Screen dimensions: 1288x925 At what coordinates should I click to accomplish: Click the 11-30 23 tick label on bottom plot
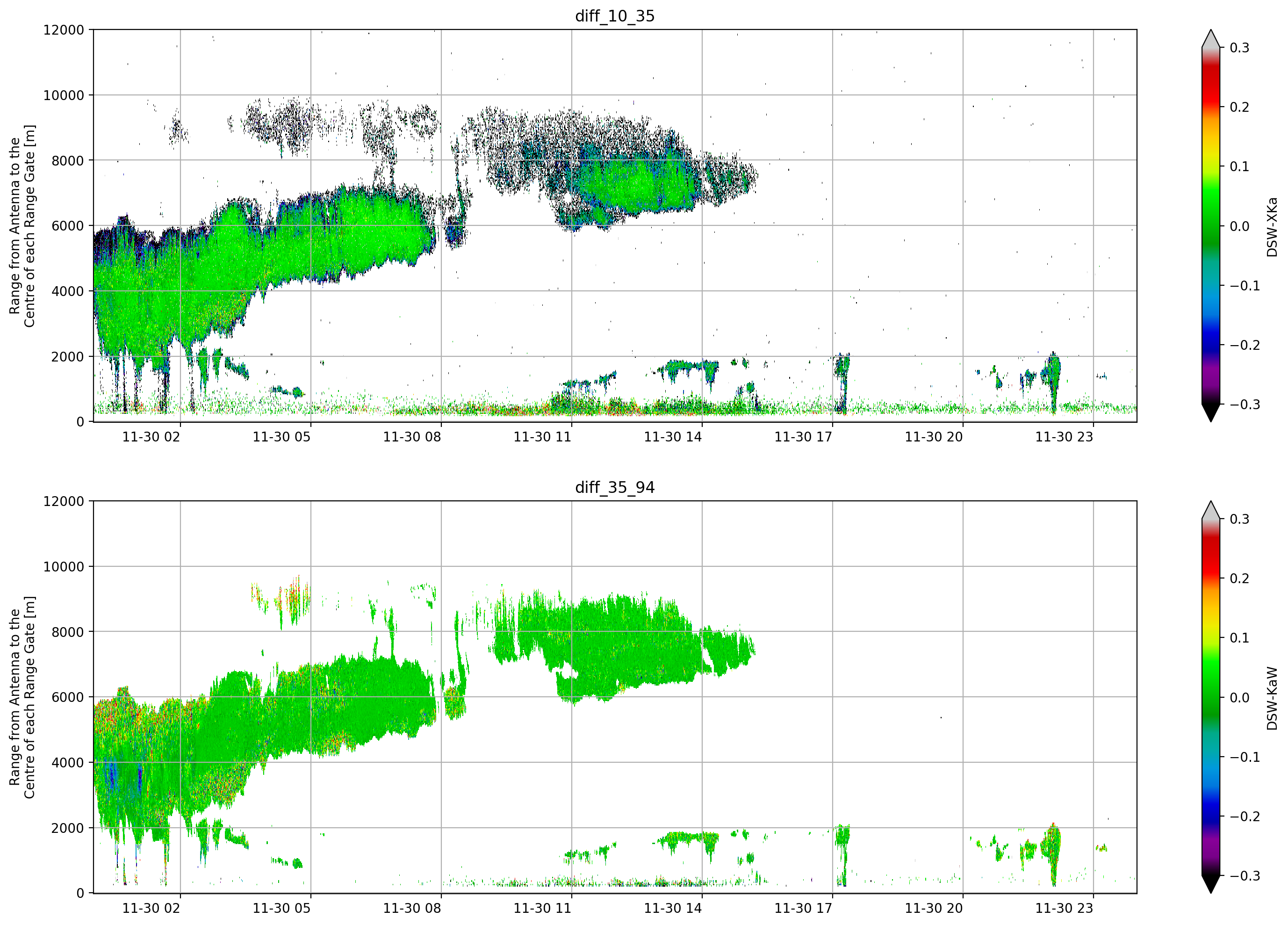coord(1064,908)
